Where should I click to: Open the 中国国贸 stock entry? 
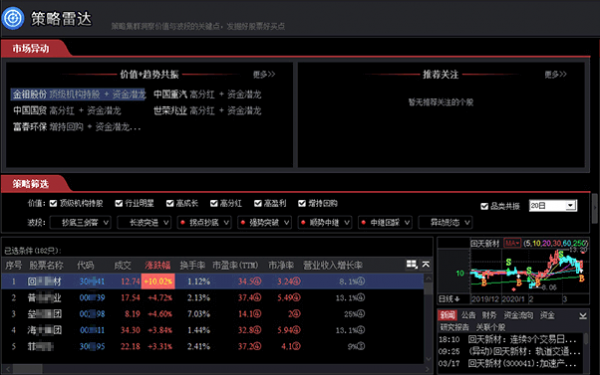(67, 111)
